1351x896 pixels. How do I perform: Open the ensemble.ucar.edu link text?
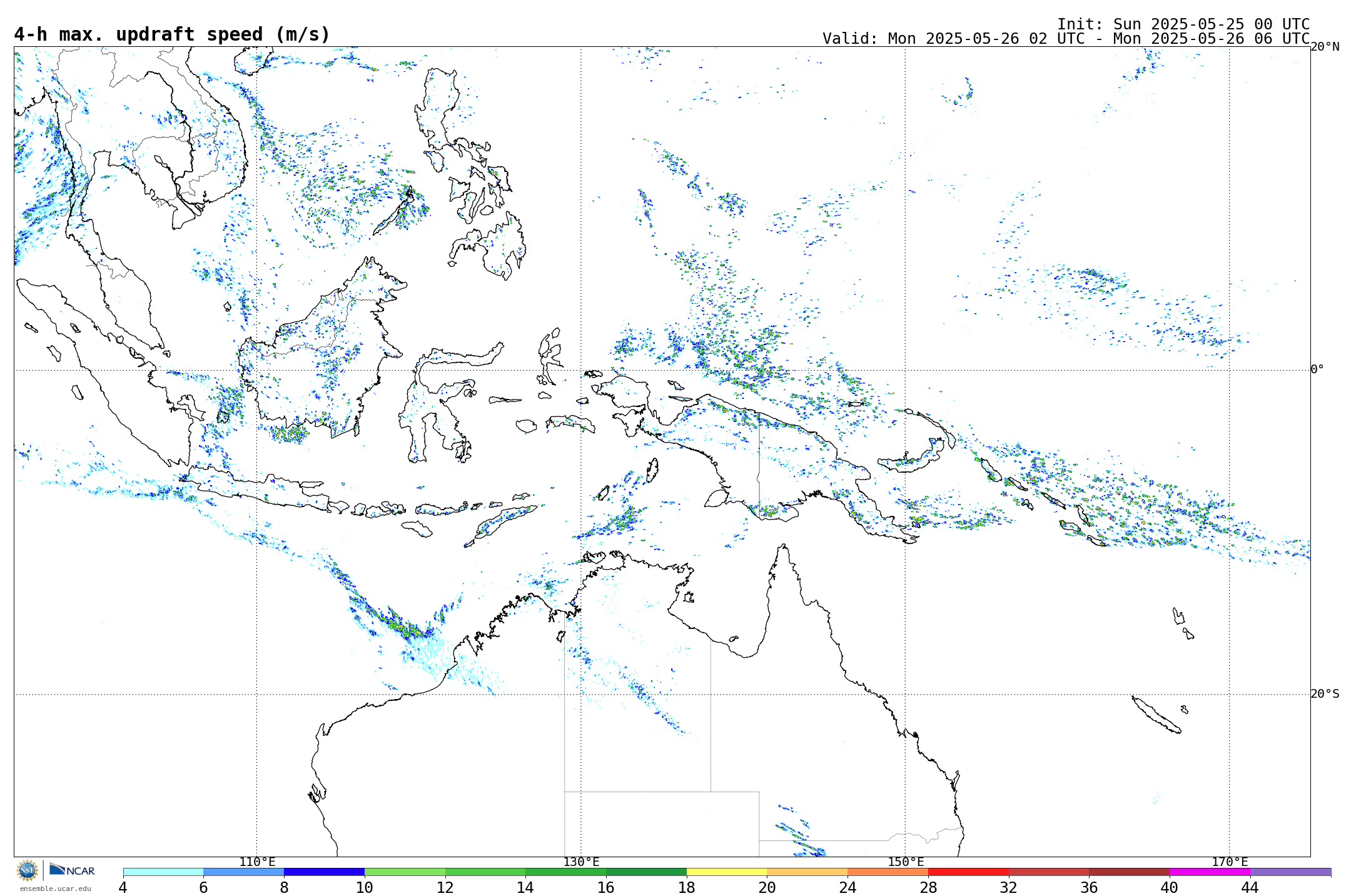coord(56,888)
